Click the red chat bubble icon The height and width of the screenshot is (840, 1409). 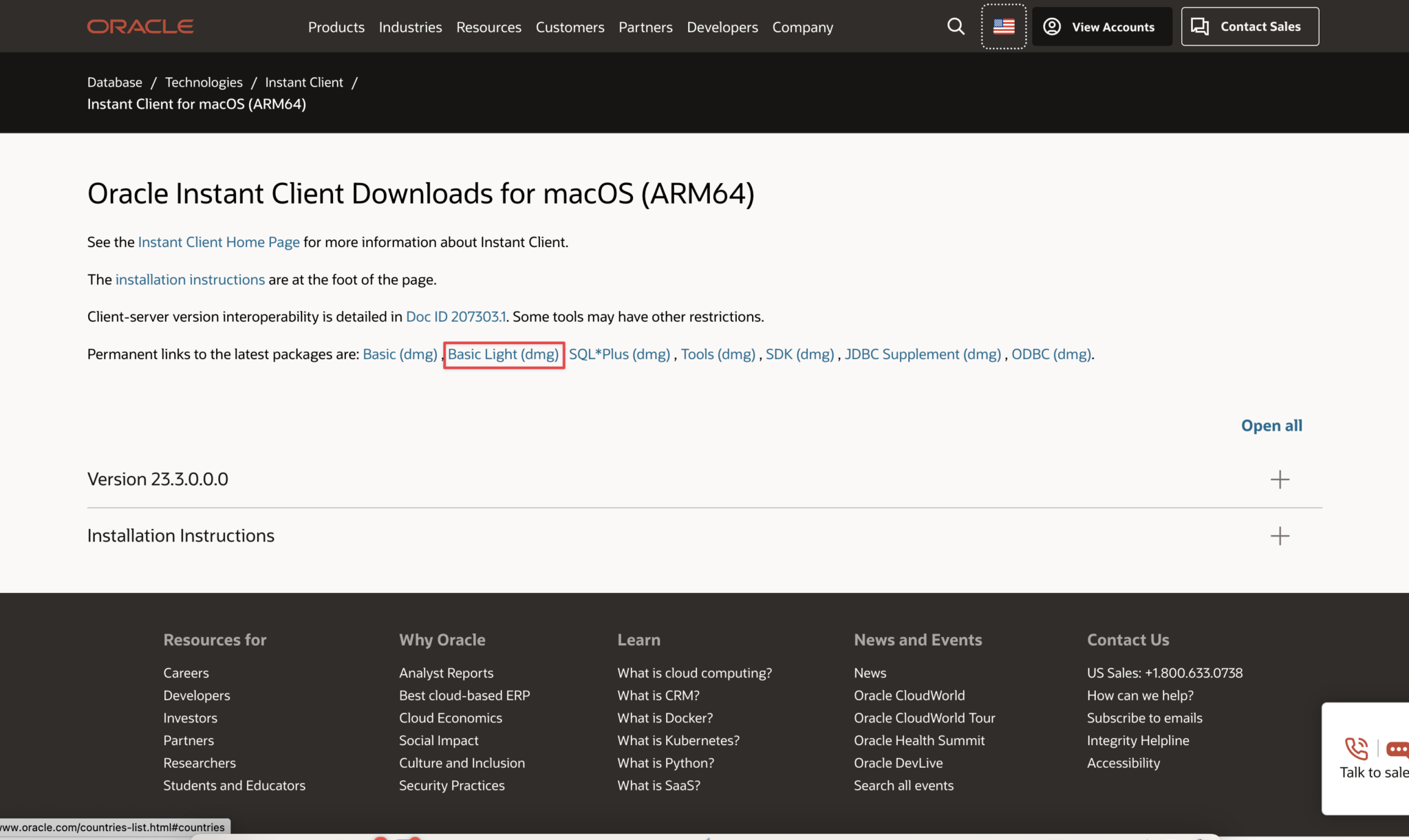[1397, 749]
